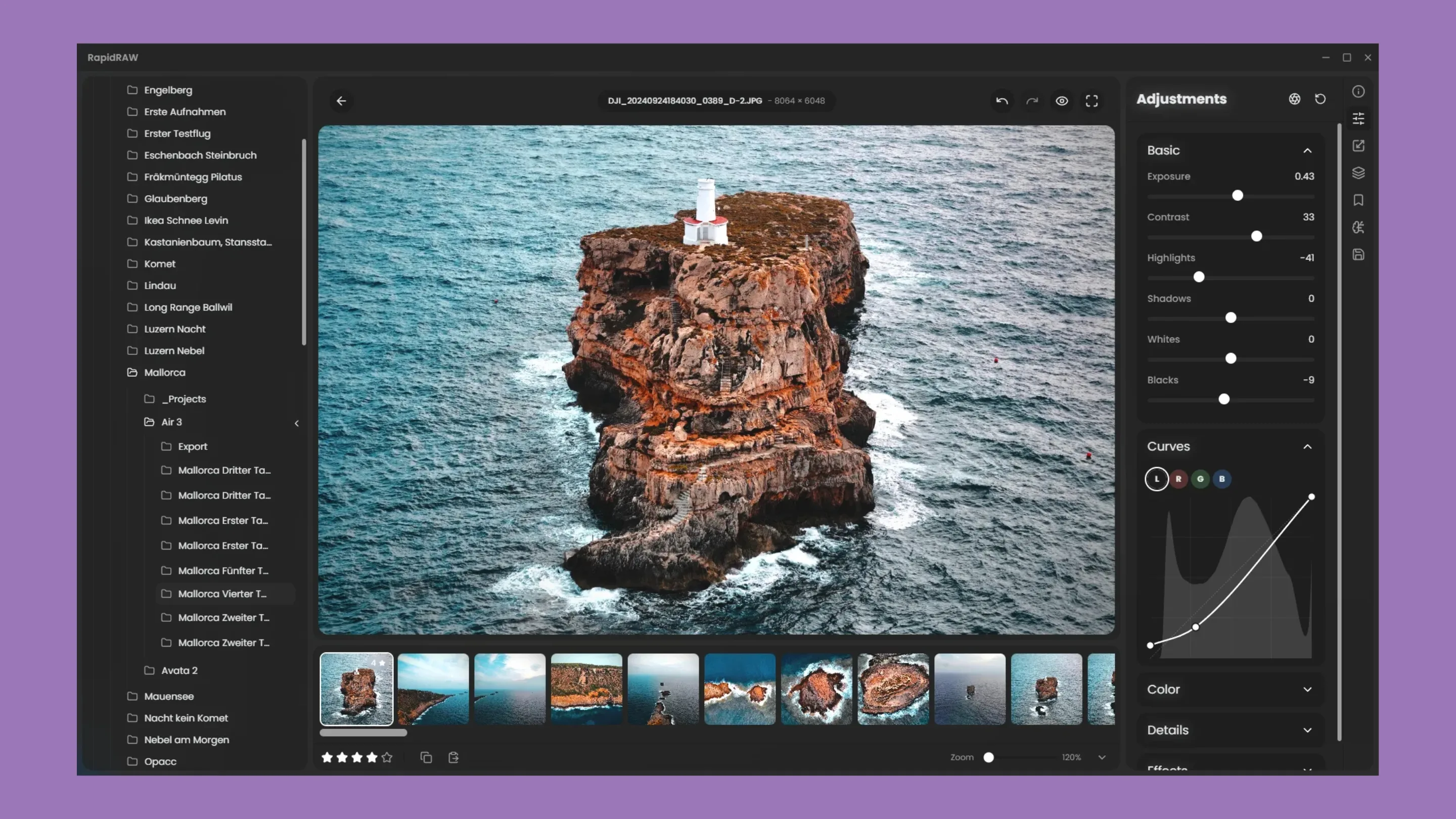The image size is (1456, 819).
Task: Open the AI tools panel
Action: pyautogui.click(x=1358, y=227)
